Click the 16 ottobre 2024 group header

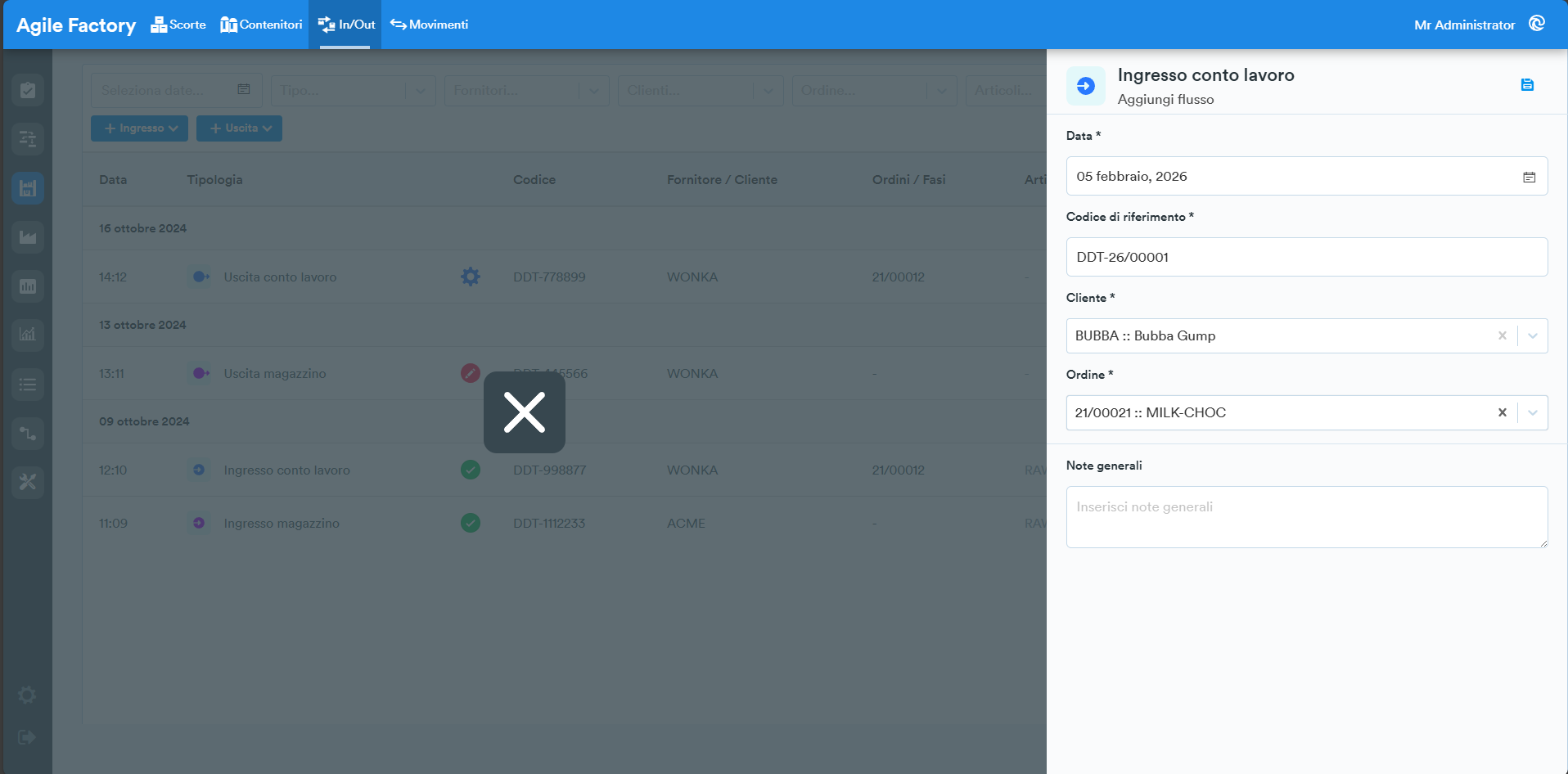pyautogui.click(x=143, y=228)
